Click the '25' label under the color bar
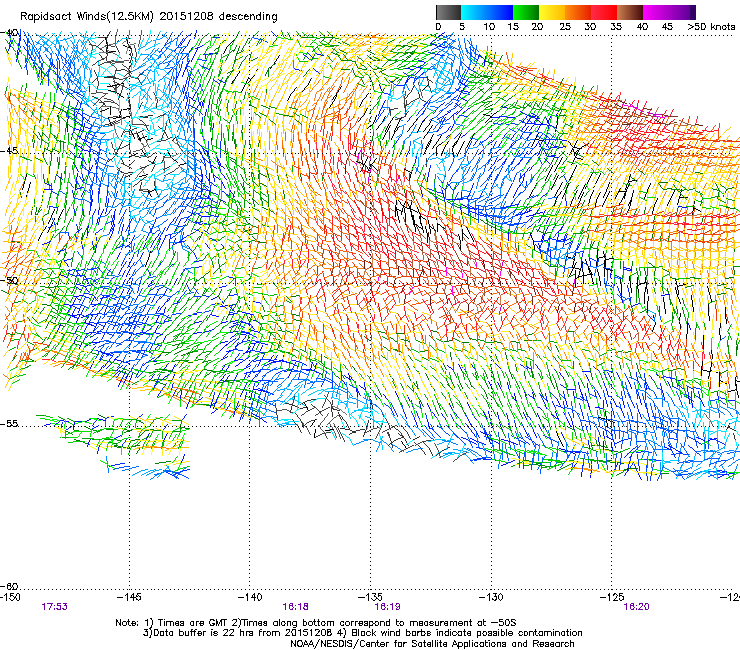The height and width of the screenshot is (650, 740). [x=565, y=27]
